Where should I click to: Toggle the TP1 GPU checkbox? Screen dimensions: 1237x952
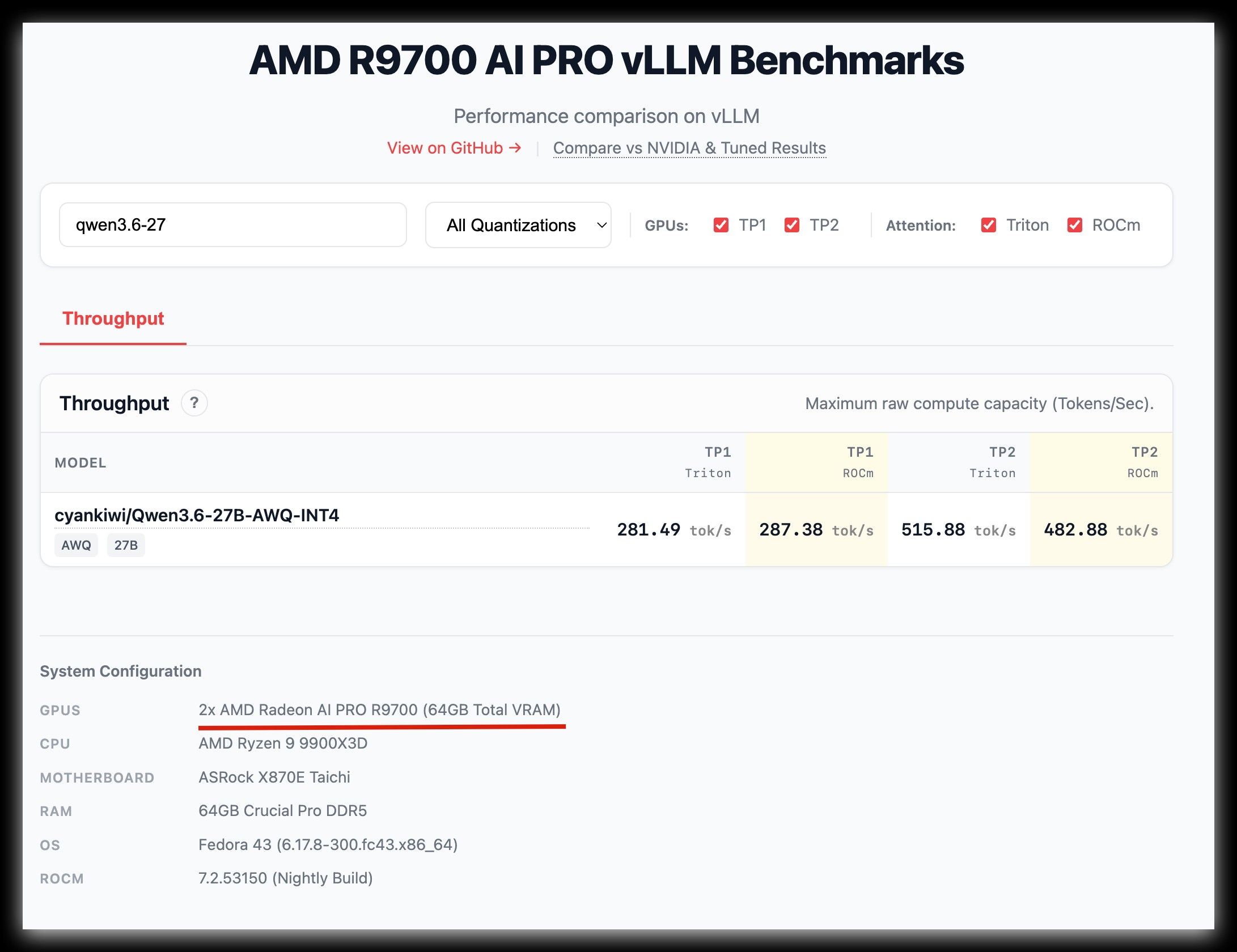coord(721,225)
